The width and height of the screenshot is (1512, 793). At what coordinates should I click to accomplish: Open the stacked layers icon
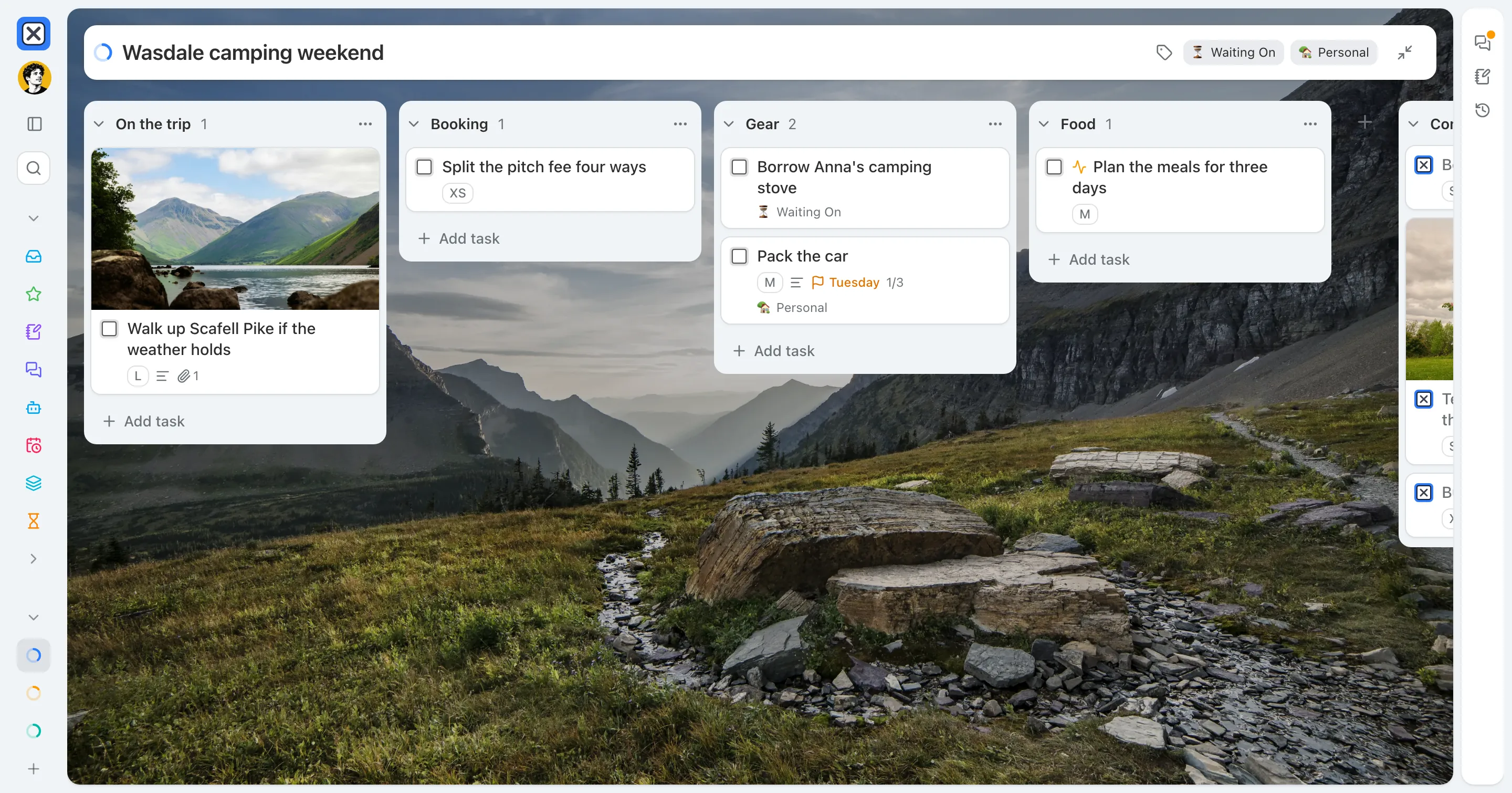coord(34,483)
